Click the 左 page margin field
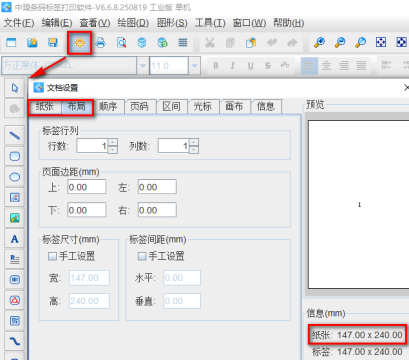409x361 pixels. (x=157, y=187)
